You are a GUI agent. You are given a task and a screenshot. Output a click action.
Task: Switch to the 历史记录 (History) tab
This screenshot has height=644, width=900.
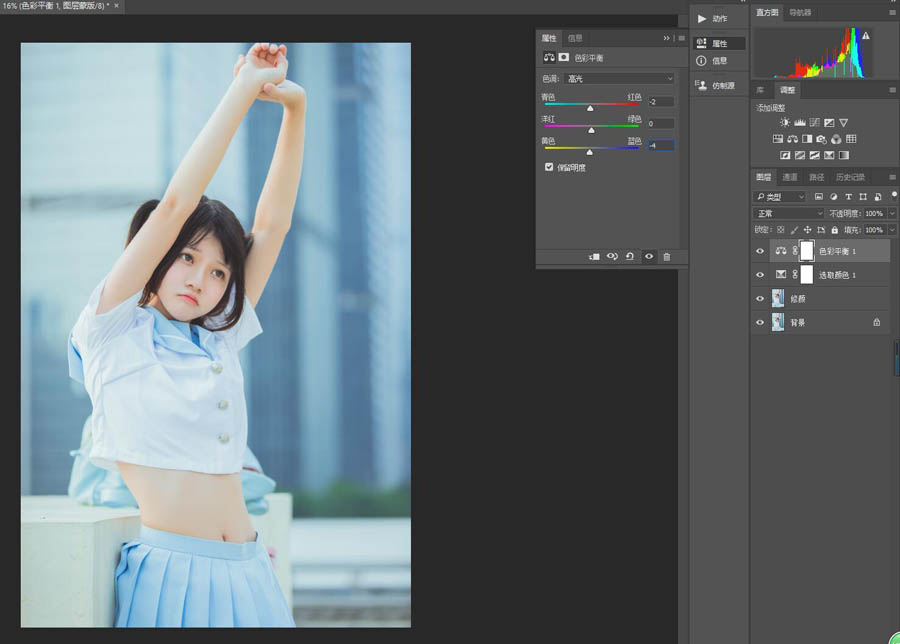click(x=849, y=177)
